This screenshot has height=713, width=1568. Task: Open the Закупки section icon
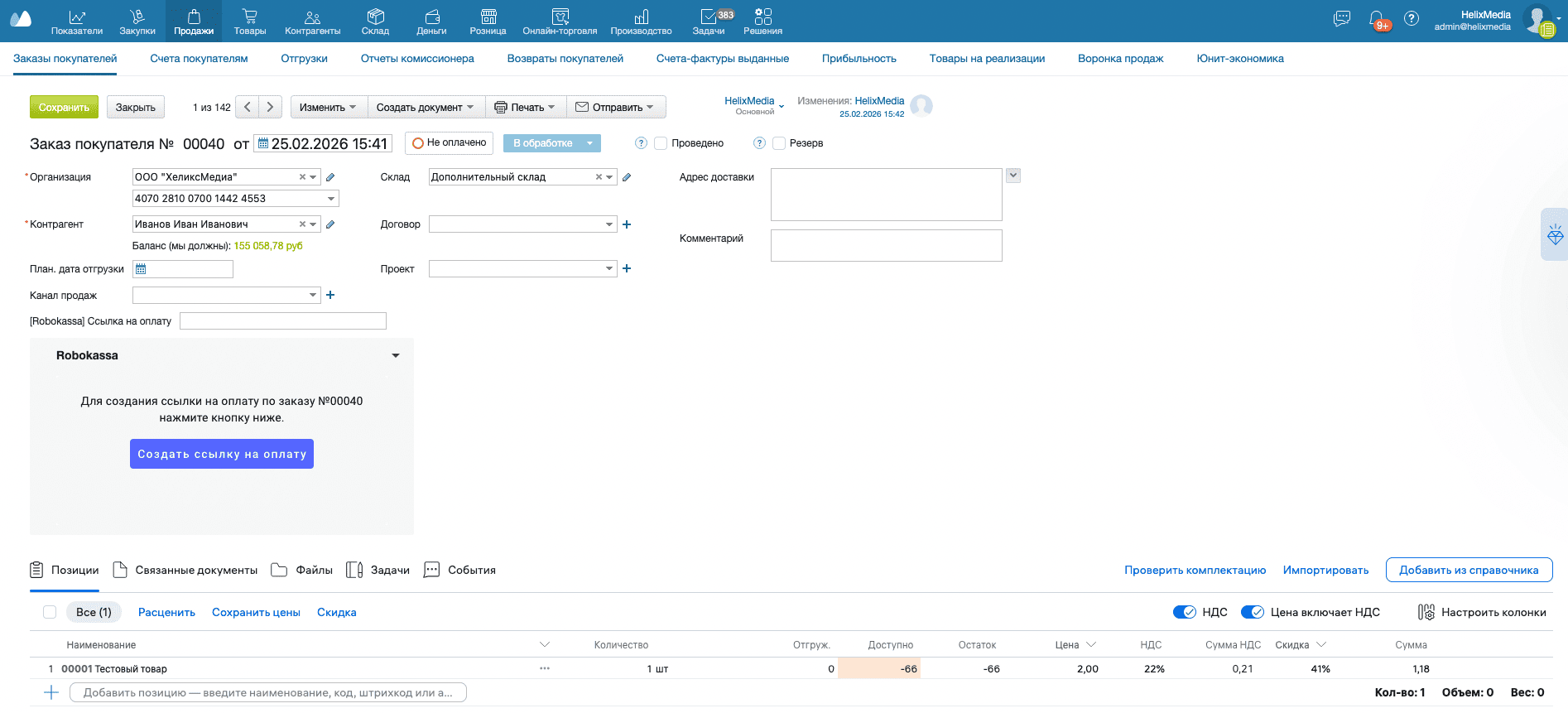point(137,17)
